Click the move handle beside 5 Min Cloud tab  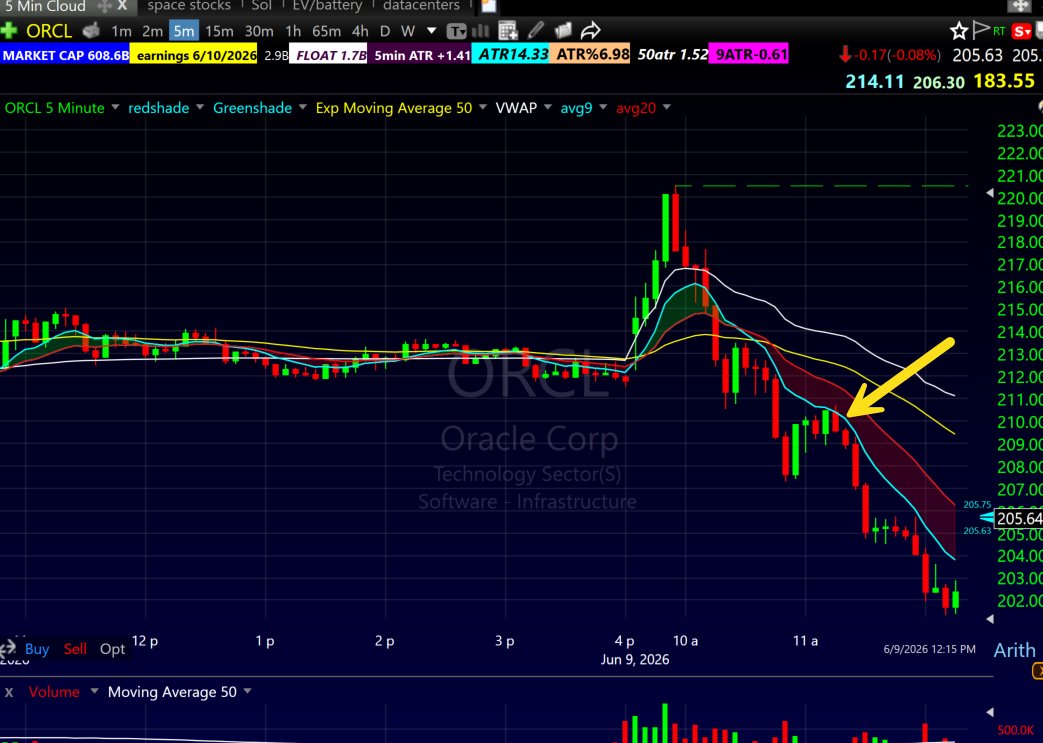click(104, 6)
